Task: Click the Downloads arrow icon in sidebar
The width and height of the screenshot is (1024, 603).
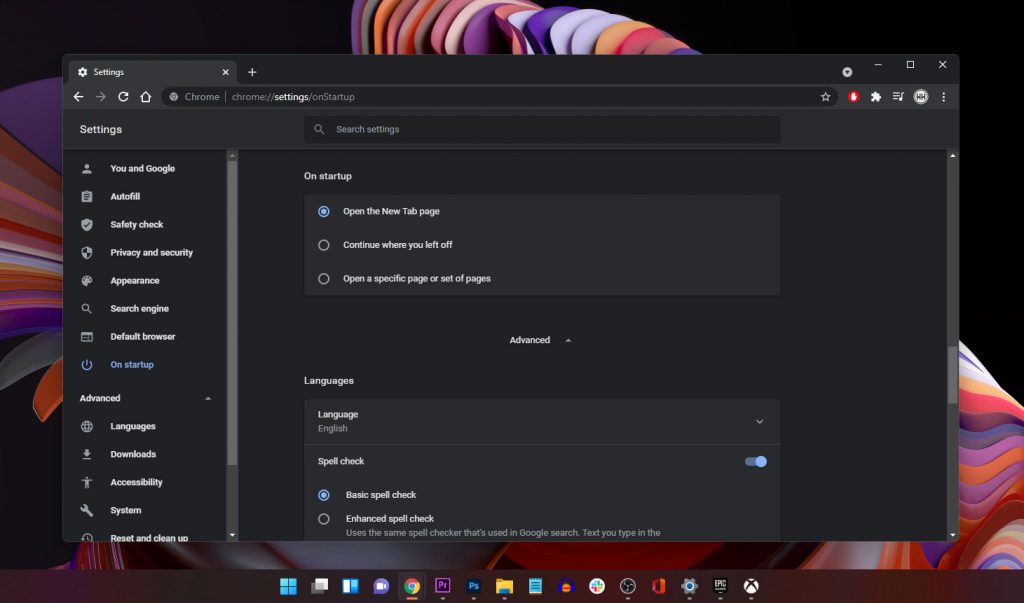Action: (87, 455)
